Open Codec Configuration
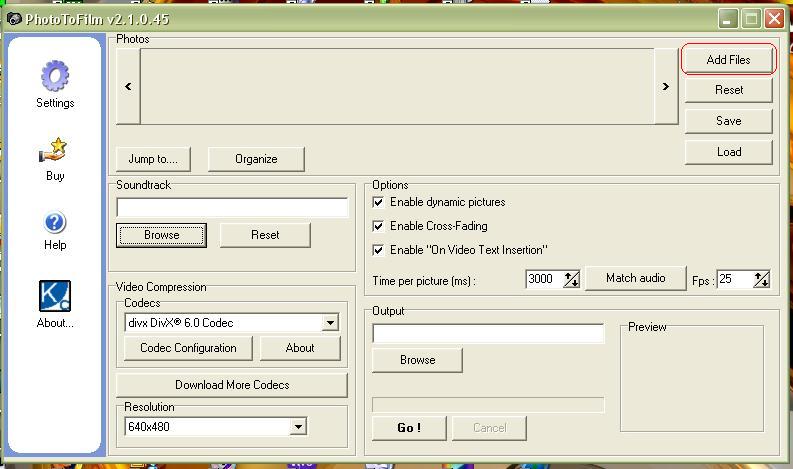Viewport: 793px width, 469px height. [188, 348]
